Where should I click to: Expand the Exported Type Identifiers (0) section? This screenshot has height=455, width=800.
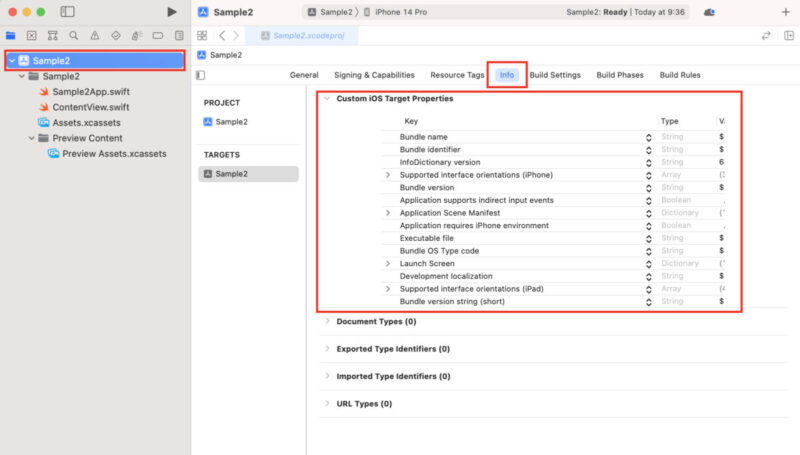pyautogui.click(x=327, y=349)
